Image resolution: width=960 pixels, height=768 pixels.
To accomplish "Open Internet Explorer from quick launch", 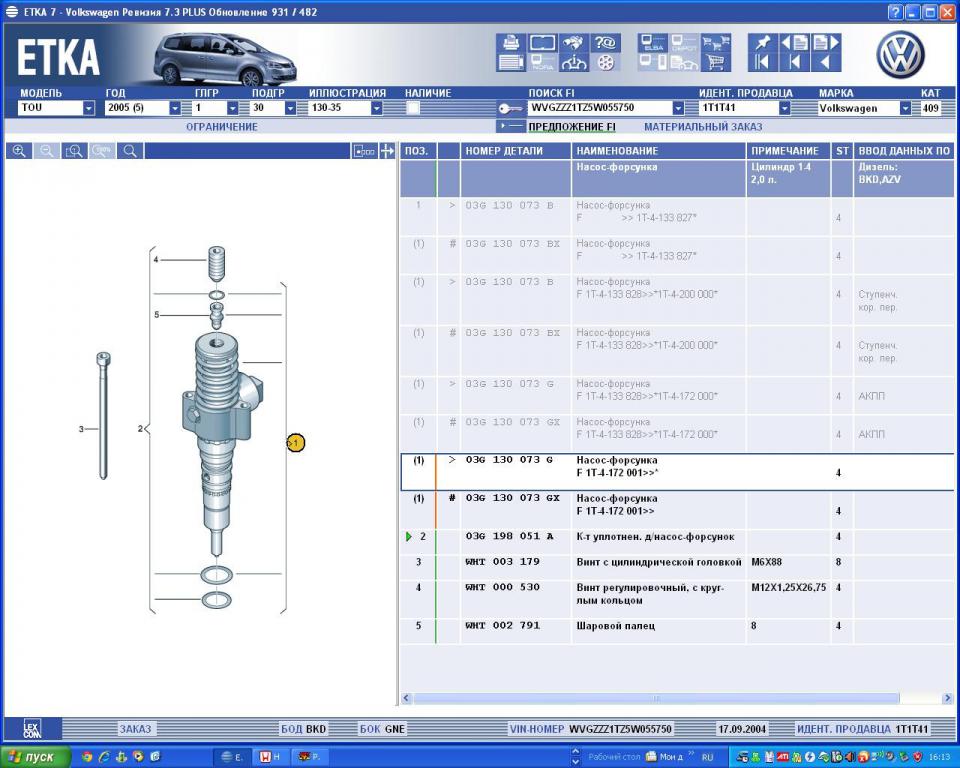I will point(104,757).
